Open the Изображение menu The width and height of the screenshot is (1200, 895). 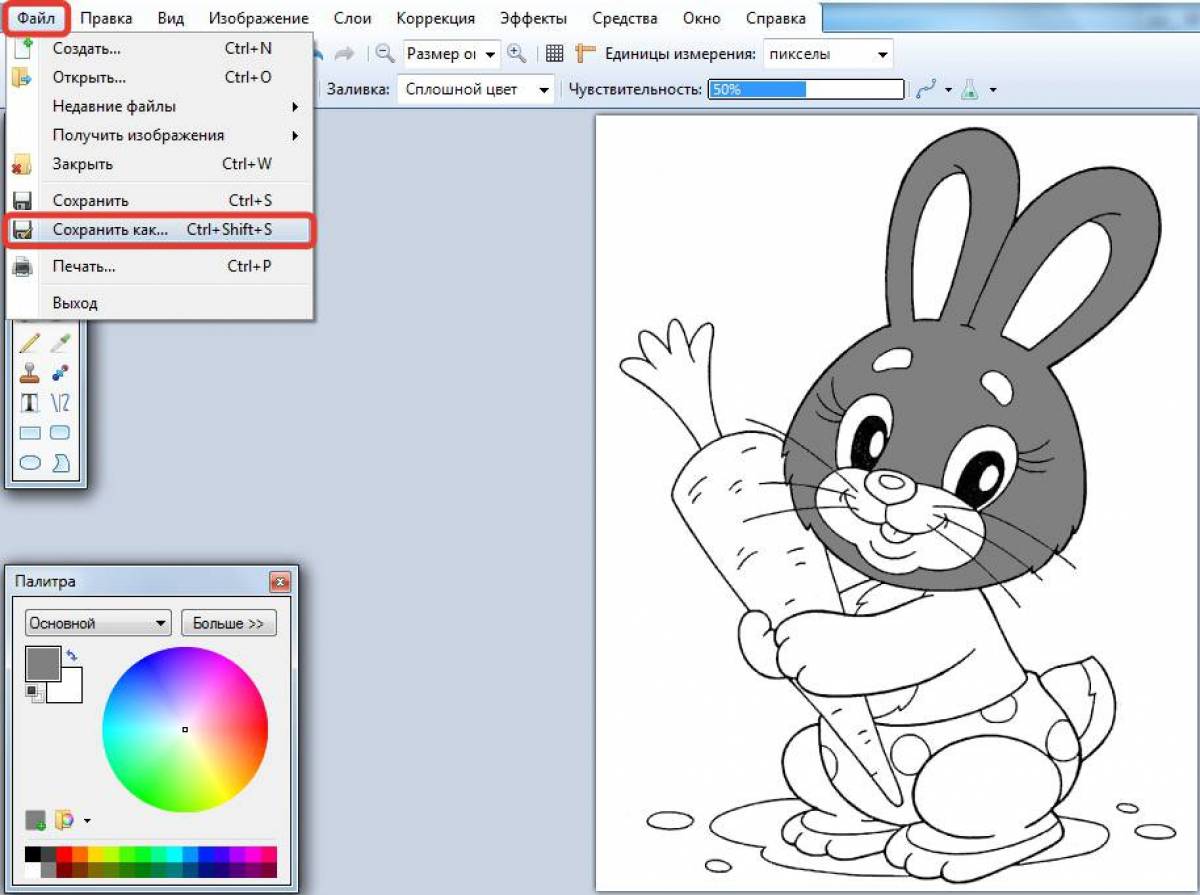point(259,18)
